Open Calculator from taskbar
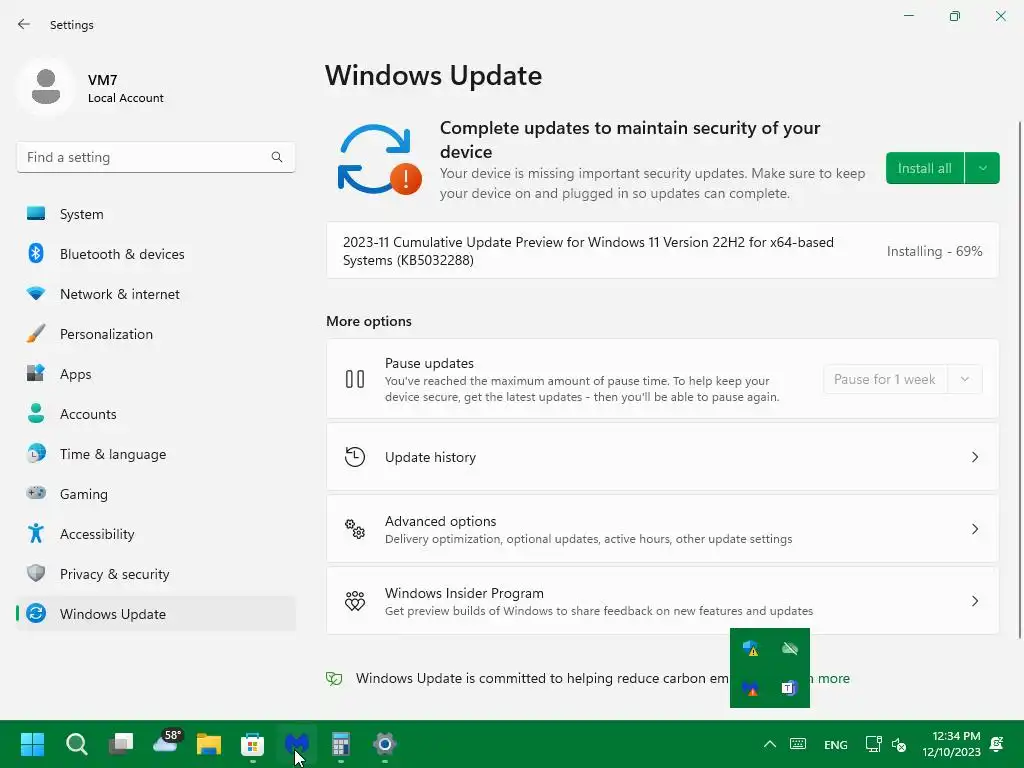The height and width of the screenshot is (768, 1024). 341,744
